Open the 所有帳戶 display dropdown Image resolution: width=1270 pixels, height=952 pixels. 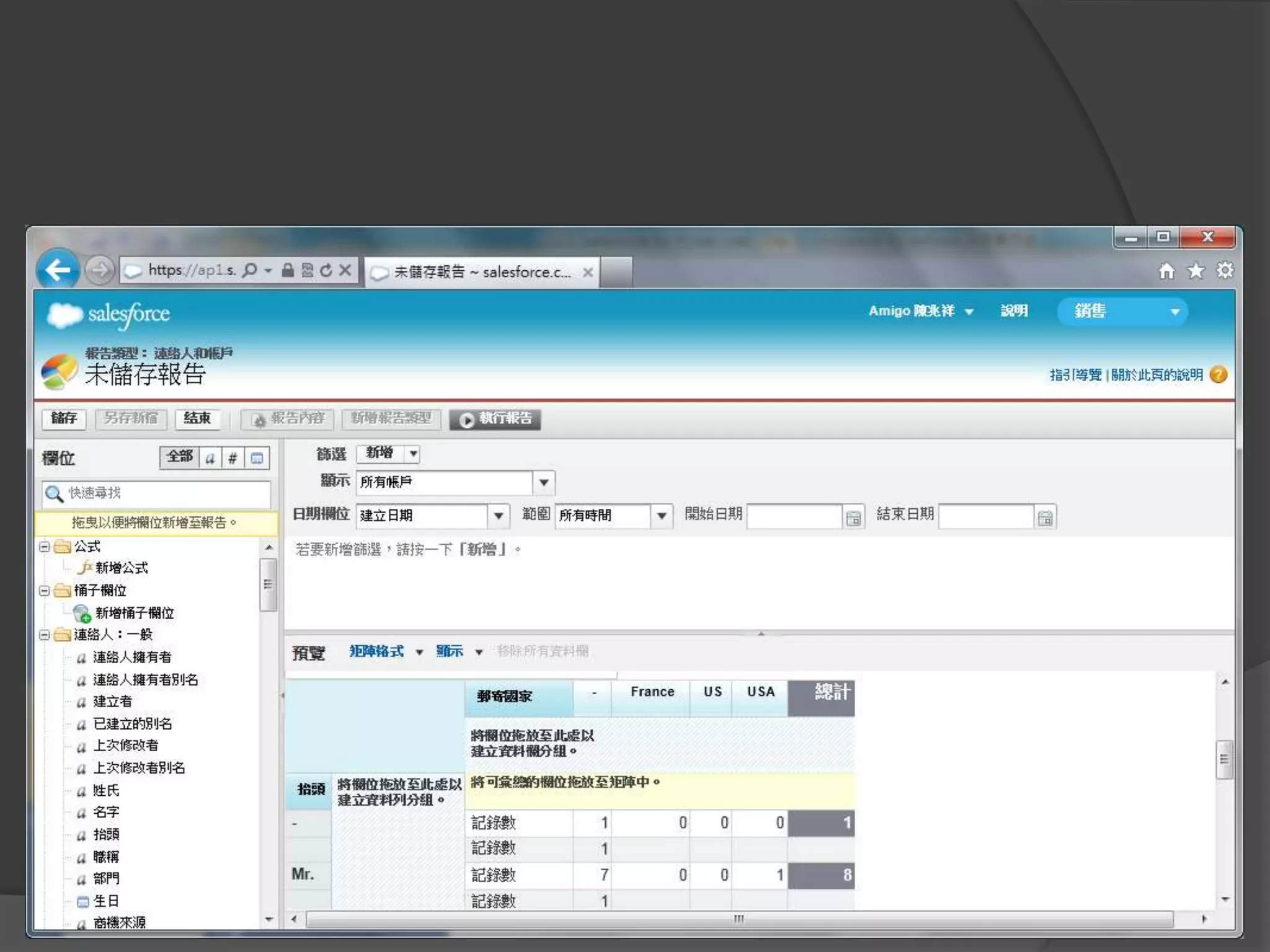[544, 482]
